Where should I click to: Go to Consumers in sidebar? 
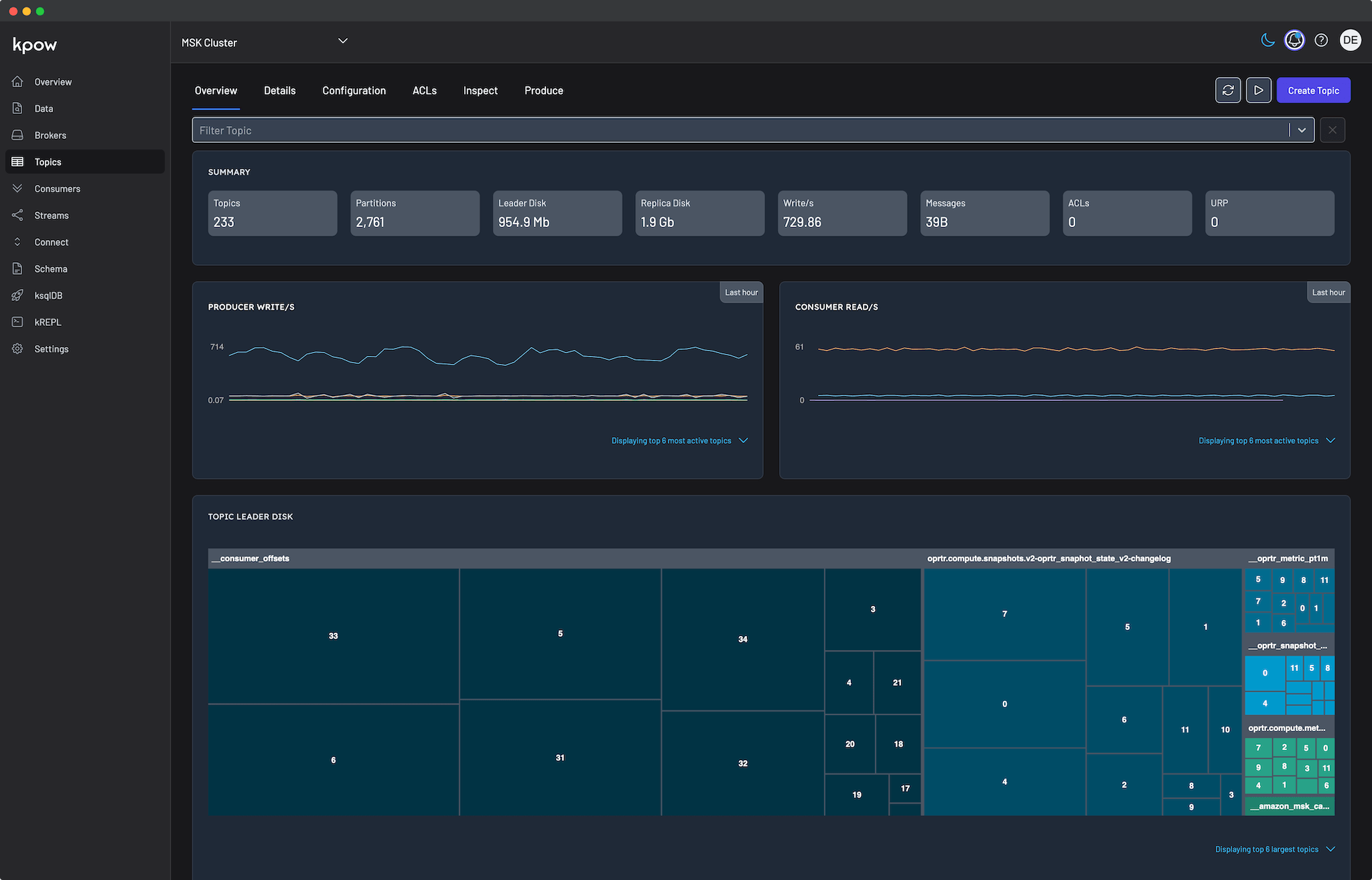point(57,189)
